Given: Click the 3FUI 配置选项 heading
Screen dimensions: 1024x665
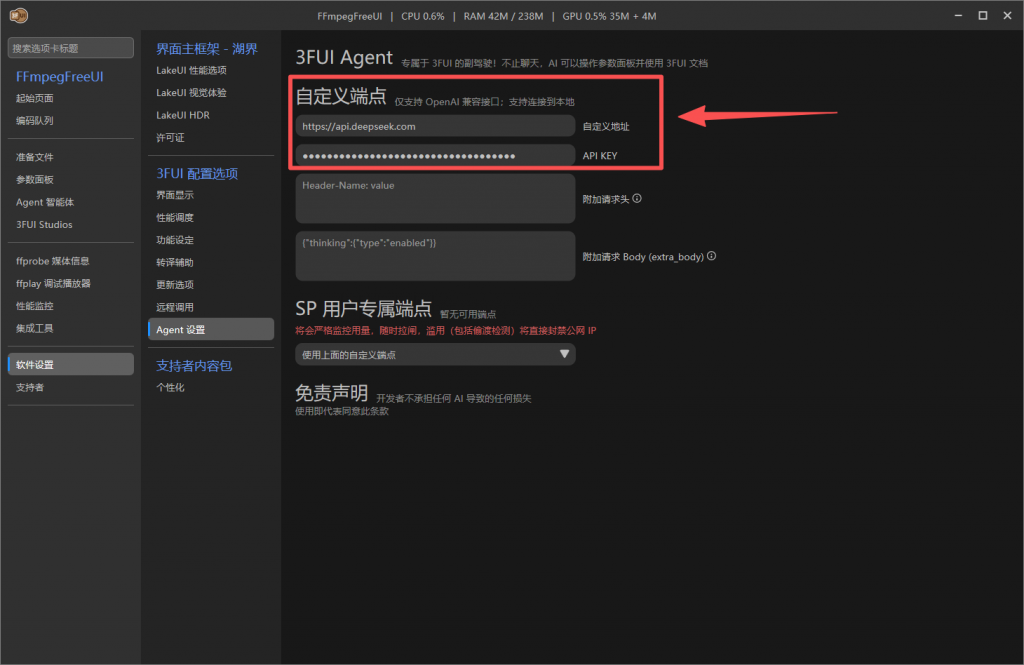Looking at the screenshot, I should pos(197,173).
